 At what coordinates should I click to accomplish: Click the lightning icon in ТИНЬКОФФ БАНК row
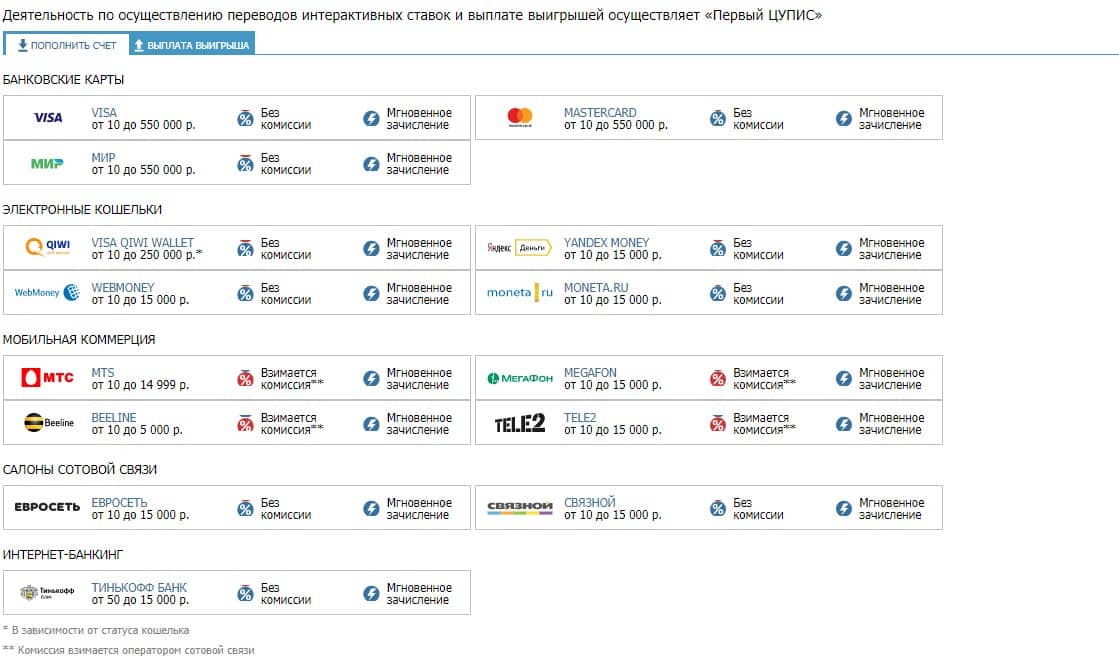click(x=371, y=593)
